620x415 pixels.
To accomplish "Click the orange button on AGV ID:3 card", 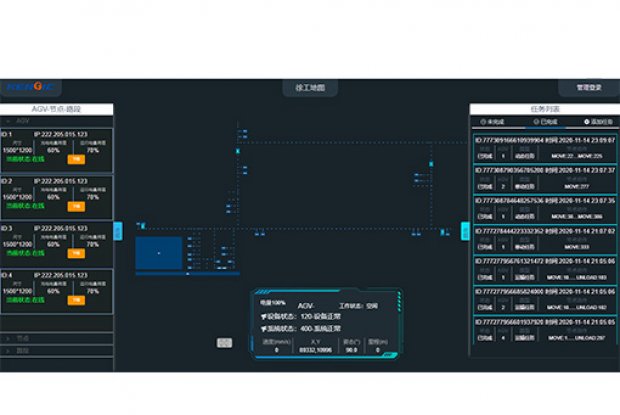I will click(x=75, y=253).
